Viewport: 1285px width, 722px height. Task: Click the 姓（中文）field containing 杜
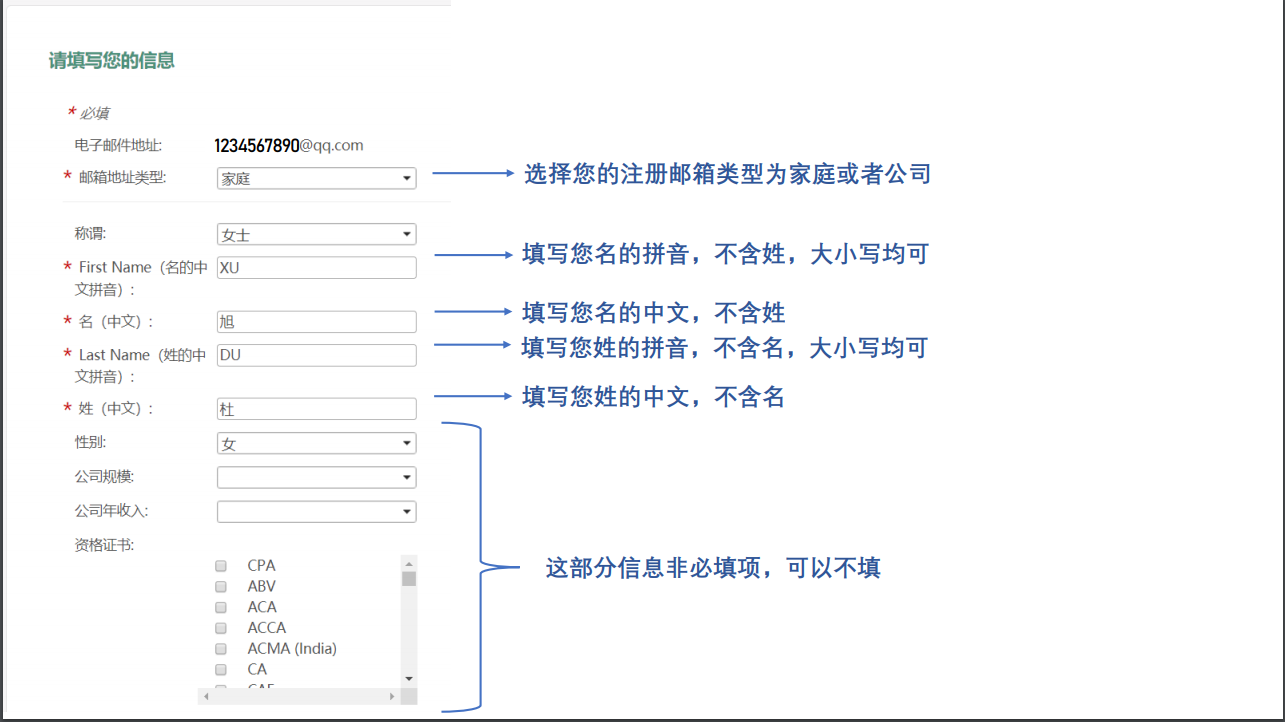(x=316, y=409)
